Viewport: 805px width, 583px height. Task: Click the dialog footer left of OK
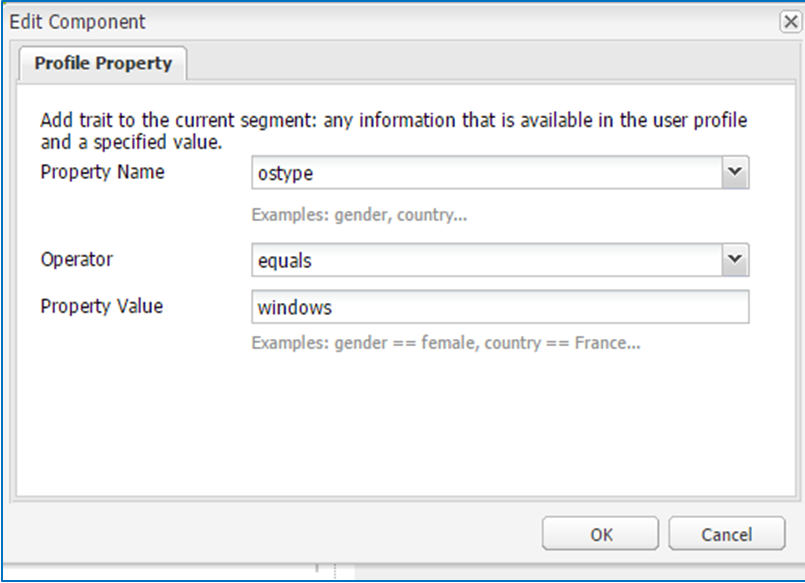(280, 534)
